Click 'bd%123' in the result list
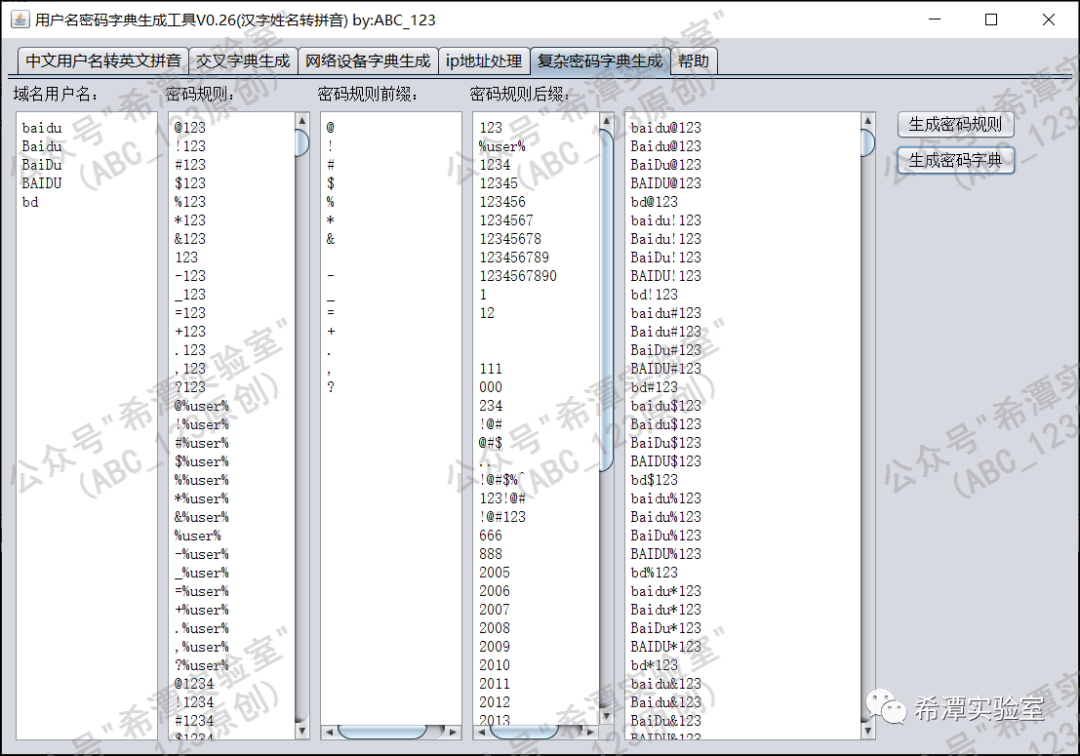 tap(654, 573)
